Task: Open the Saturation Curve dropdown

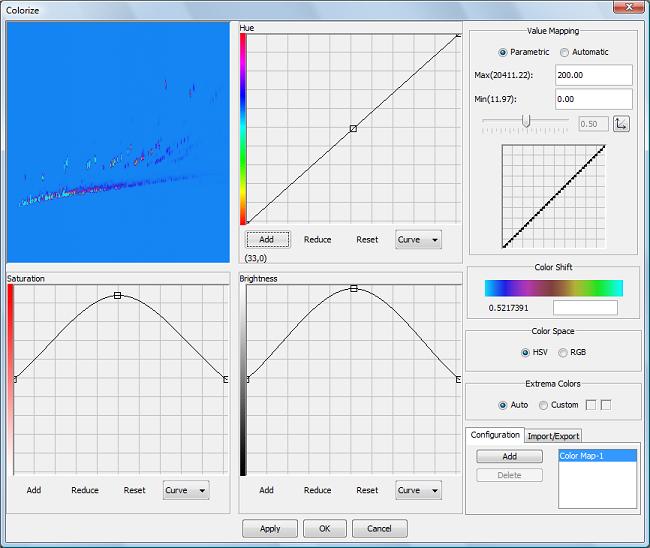Action: pos(186,490)
